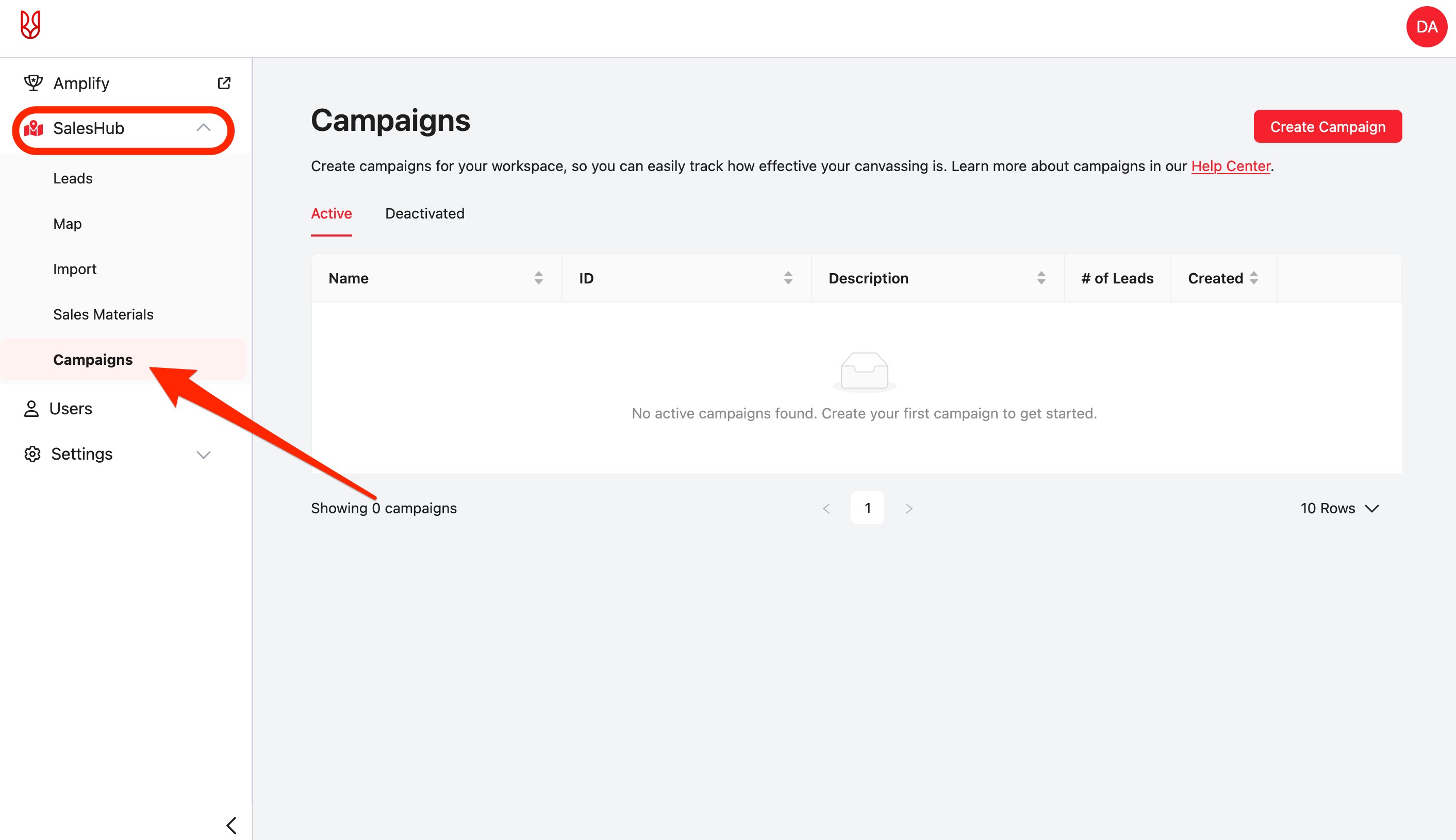Click the Amplify trophy icon
The image size is (1456, 840).
click(x=34, y=83)
